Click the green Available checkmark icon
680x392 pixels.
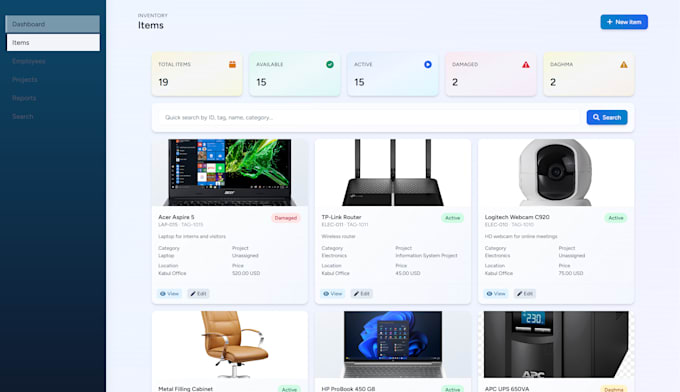point(330,65)
